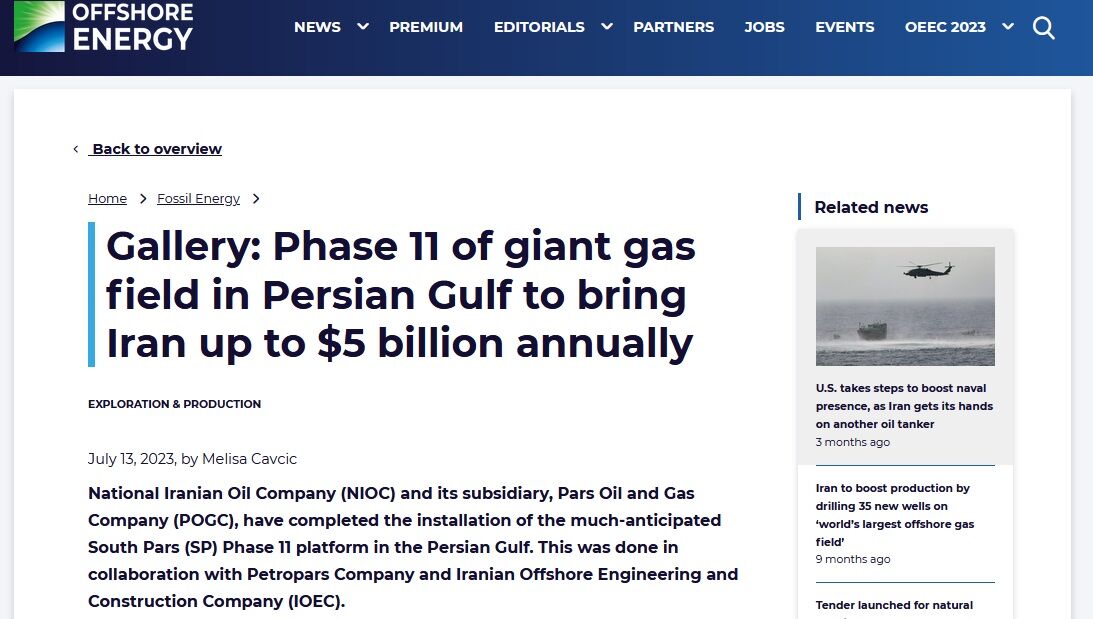This screenshot has height=619, width=1093.
Task: Expand the News dropdown chevron
Action: click(x=363, y=27)
